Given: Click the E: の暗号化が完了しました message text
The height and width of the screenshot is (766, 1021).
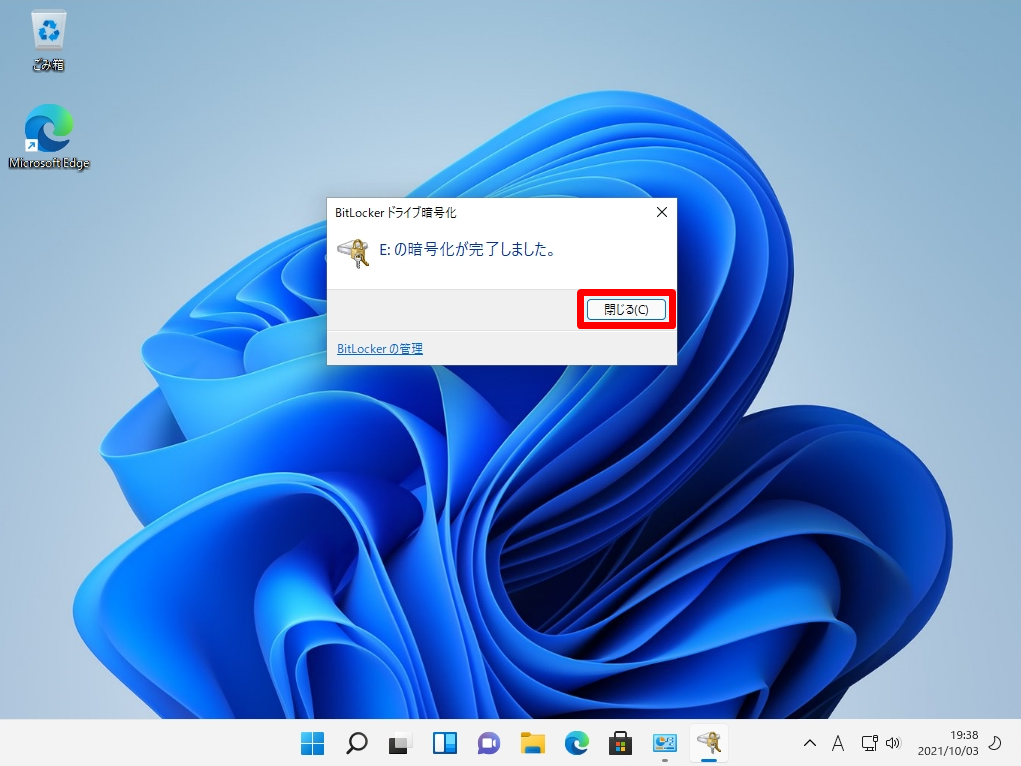Looking at the screenshot, I should [x=468, y=249].
